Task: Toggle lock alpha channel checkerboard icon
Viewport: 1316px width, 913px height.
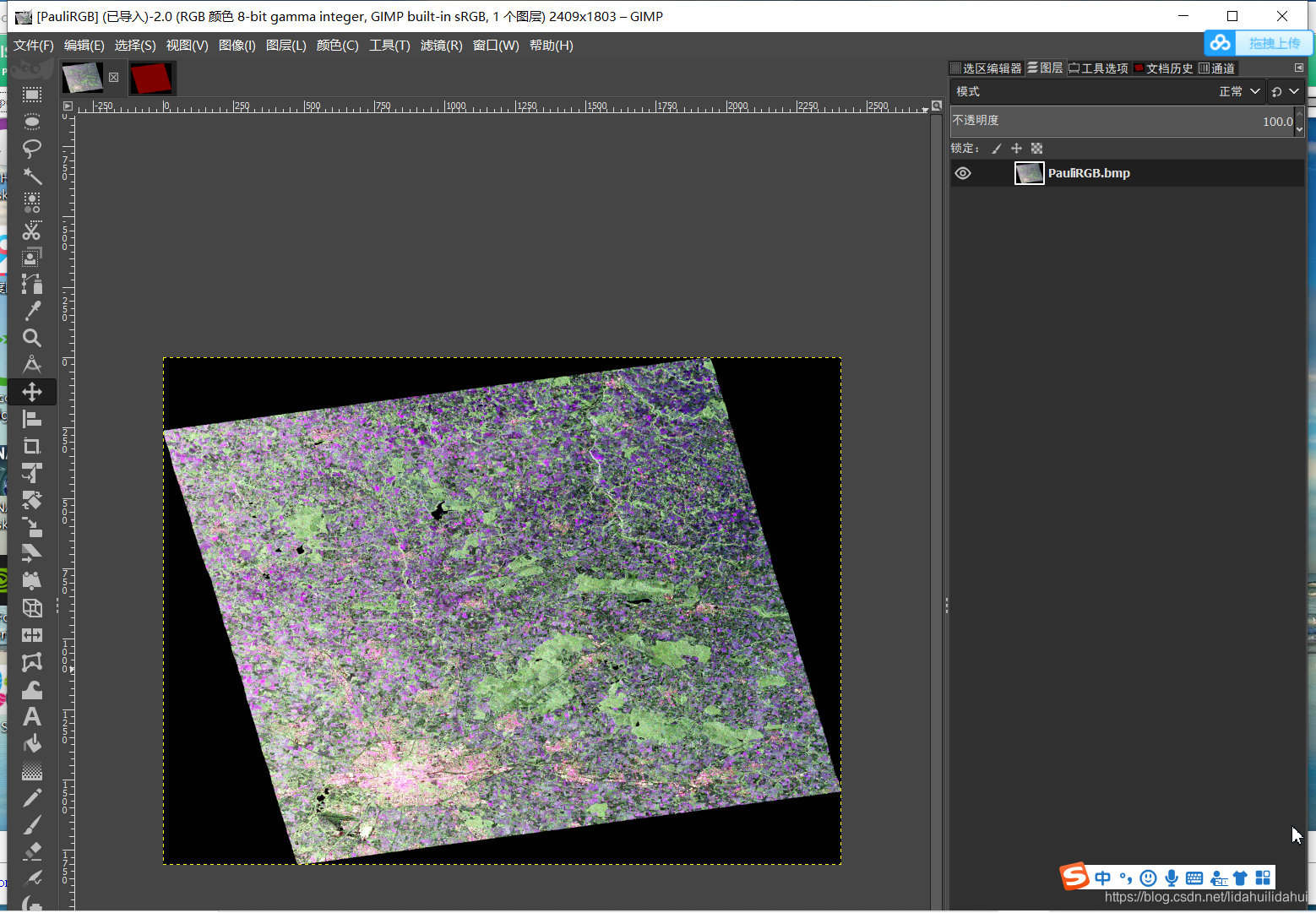Action: (1037, 149)
